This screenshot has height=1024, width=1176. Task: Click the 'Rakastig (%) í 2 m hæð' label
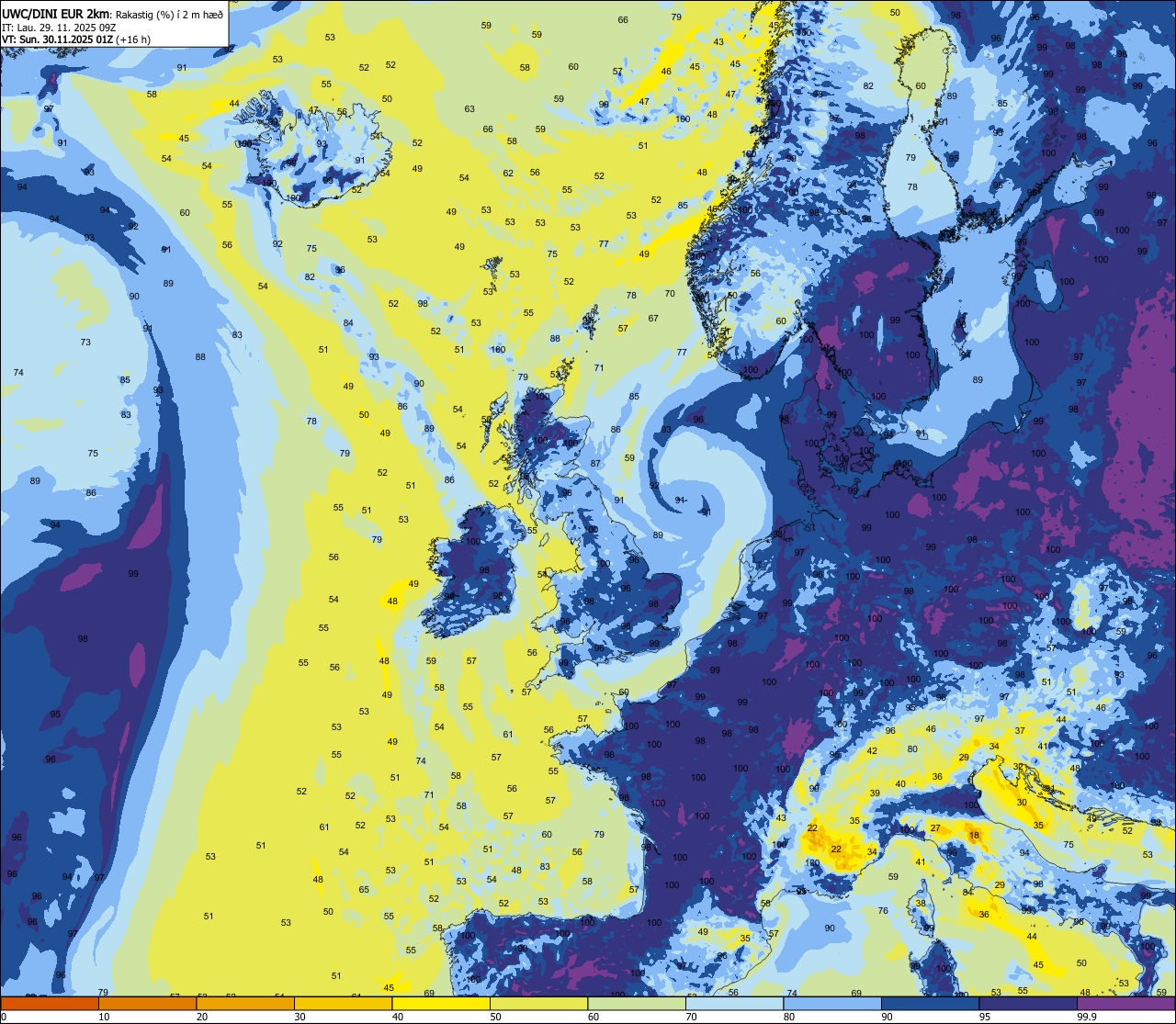[x=168, y=14]
